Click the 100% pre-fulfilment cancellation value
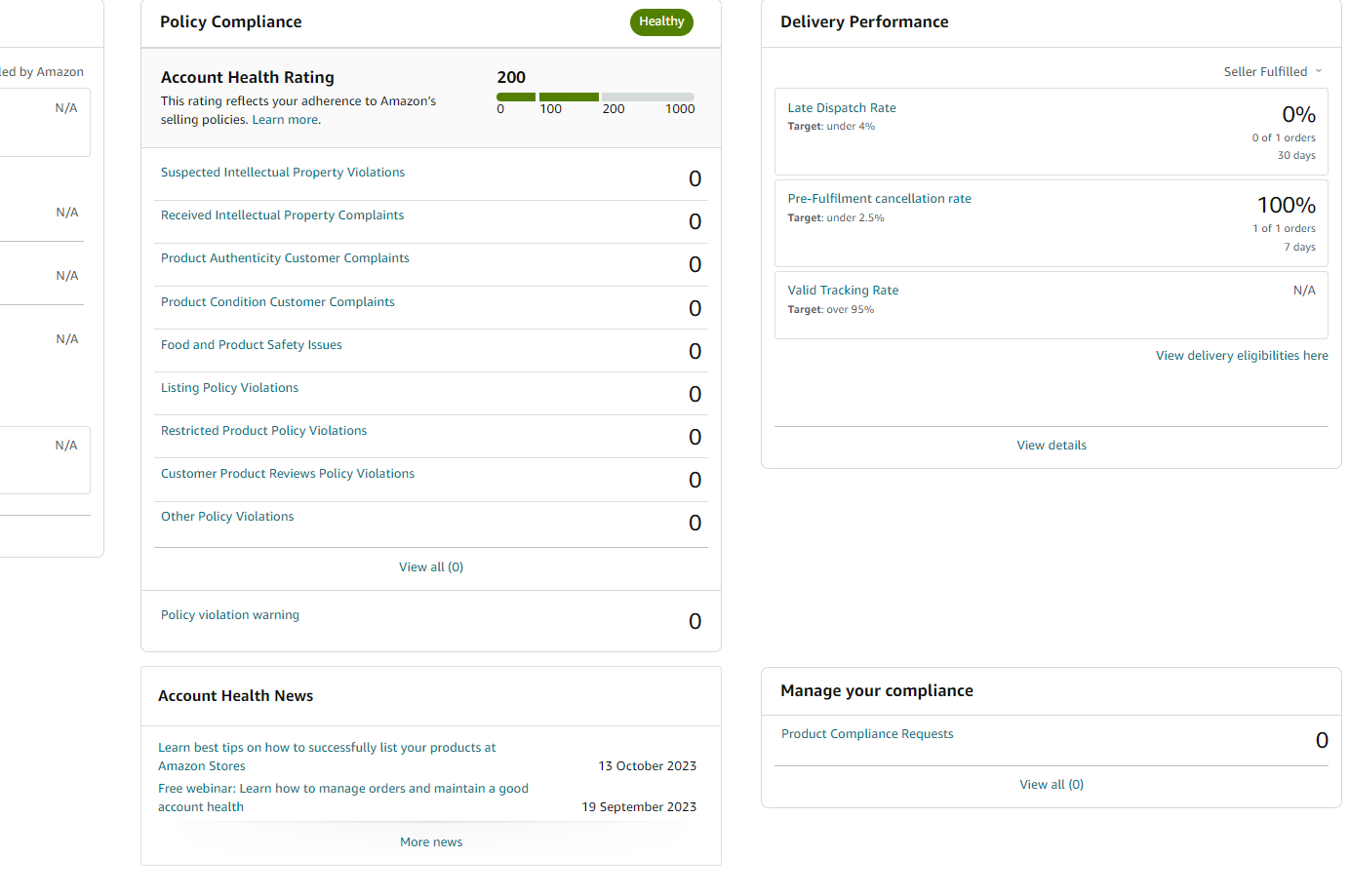Viewport: 1350px width, 896px height. pos(1286,206)
